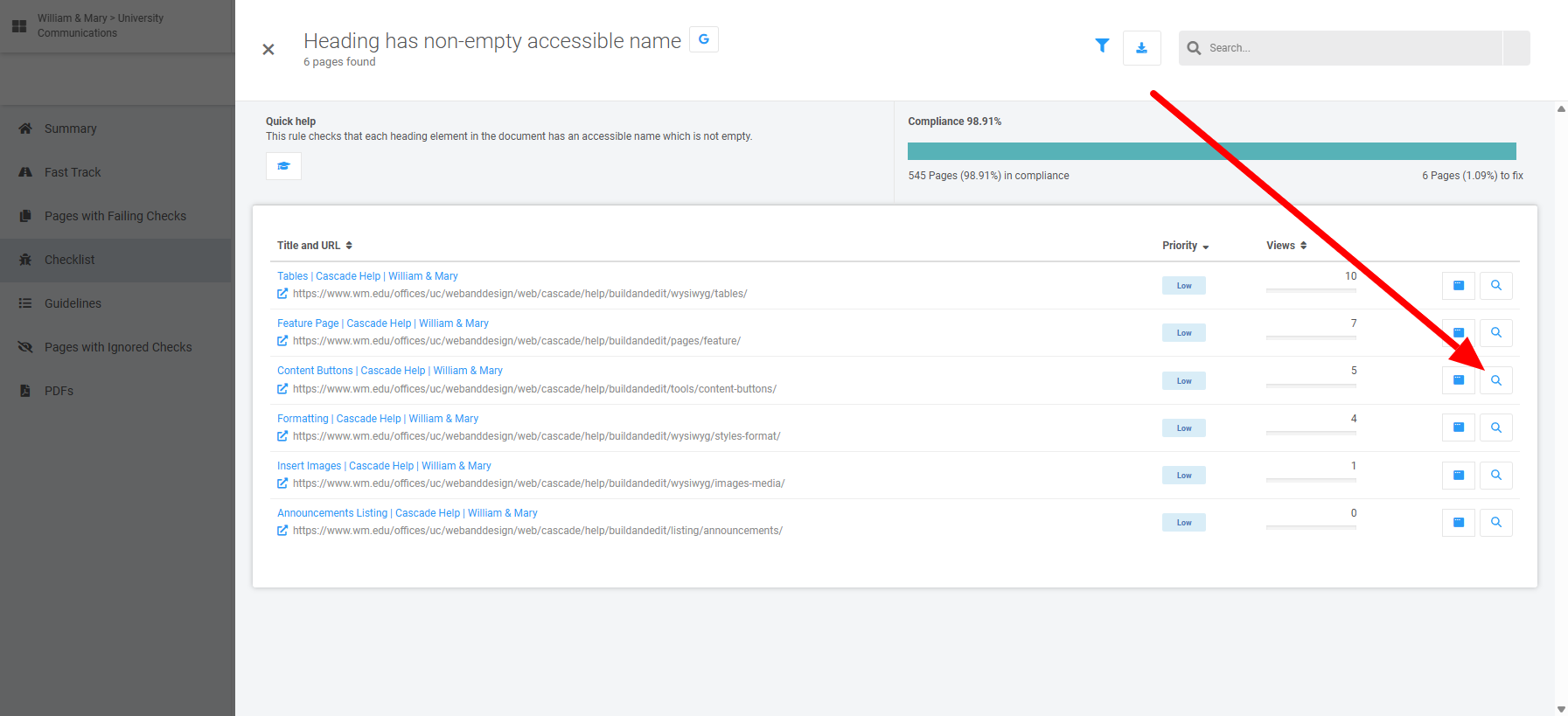Open the Quick help graduation cap button

pos(283,166)
